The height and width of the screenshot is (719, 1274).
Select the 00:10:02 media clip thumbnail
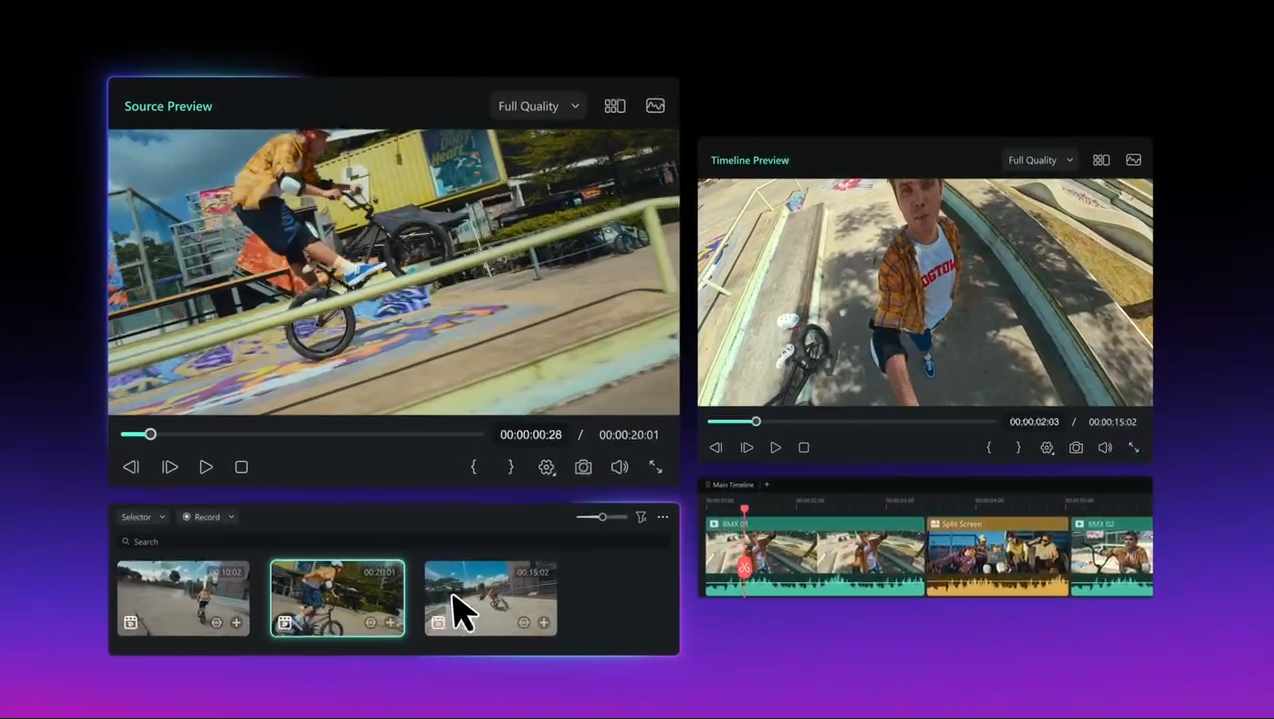183,598
